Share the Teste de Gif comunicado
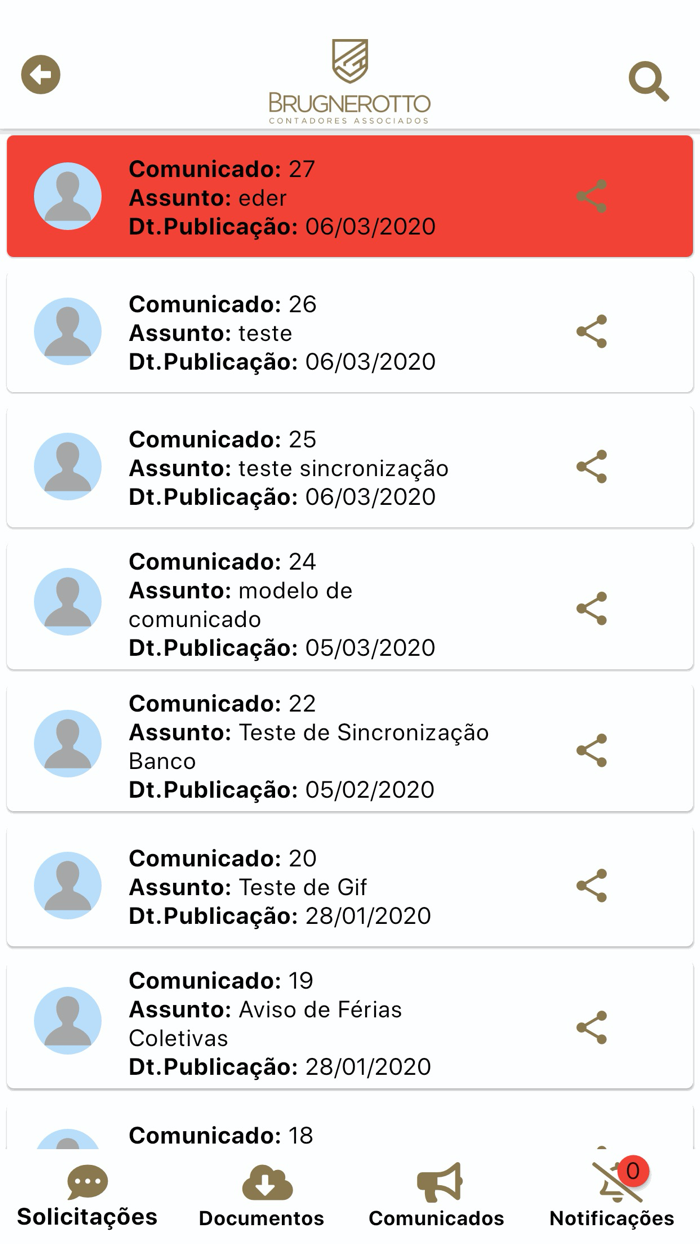 [x=592, y=886]
